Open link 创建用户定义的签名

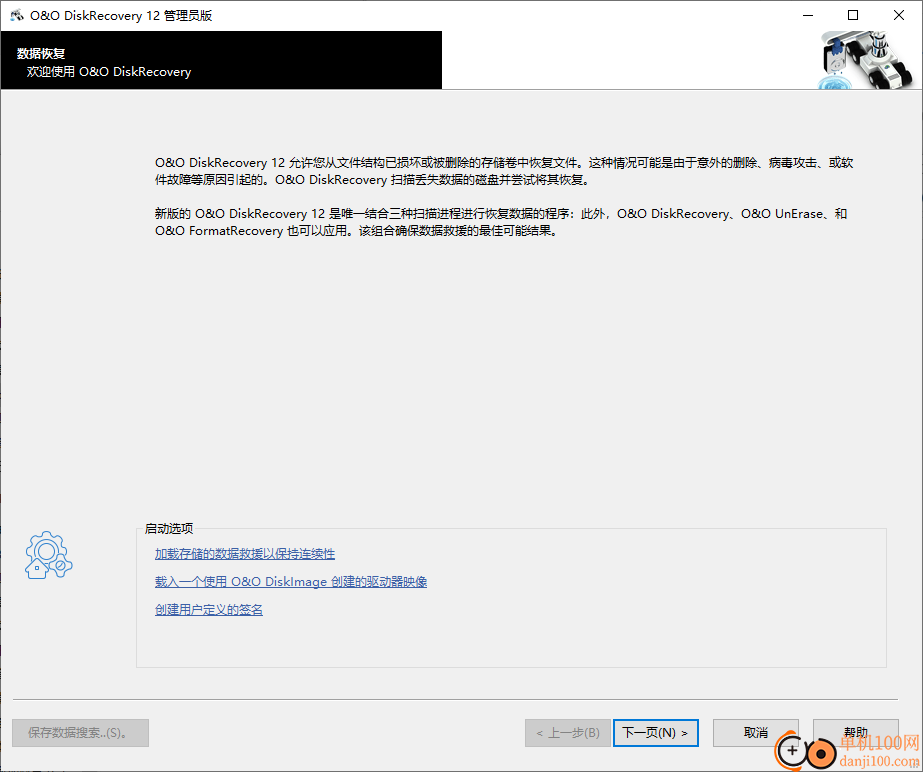(208, 609)
